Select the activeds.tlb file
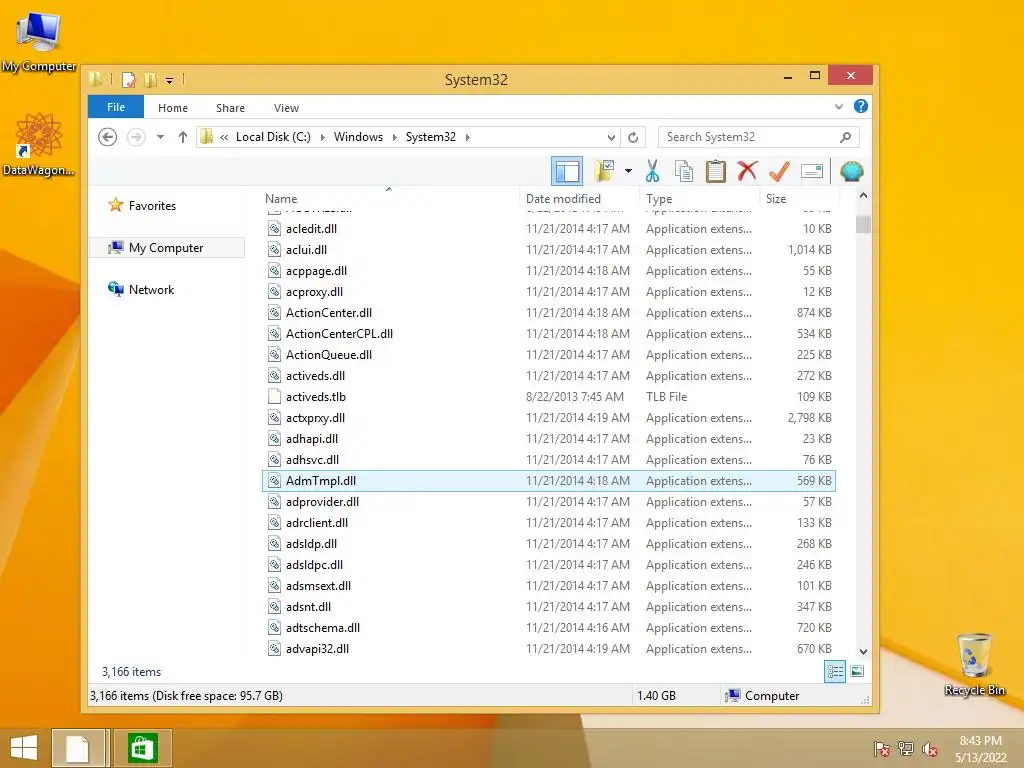The height and width of the screenshot is (768, 1024). point(315,396)
